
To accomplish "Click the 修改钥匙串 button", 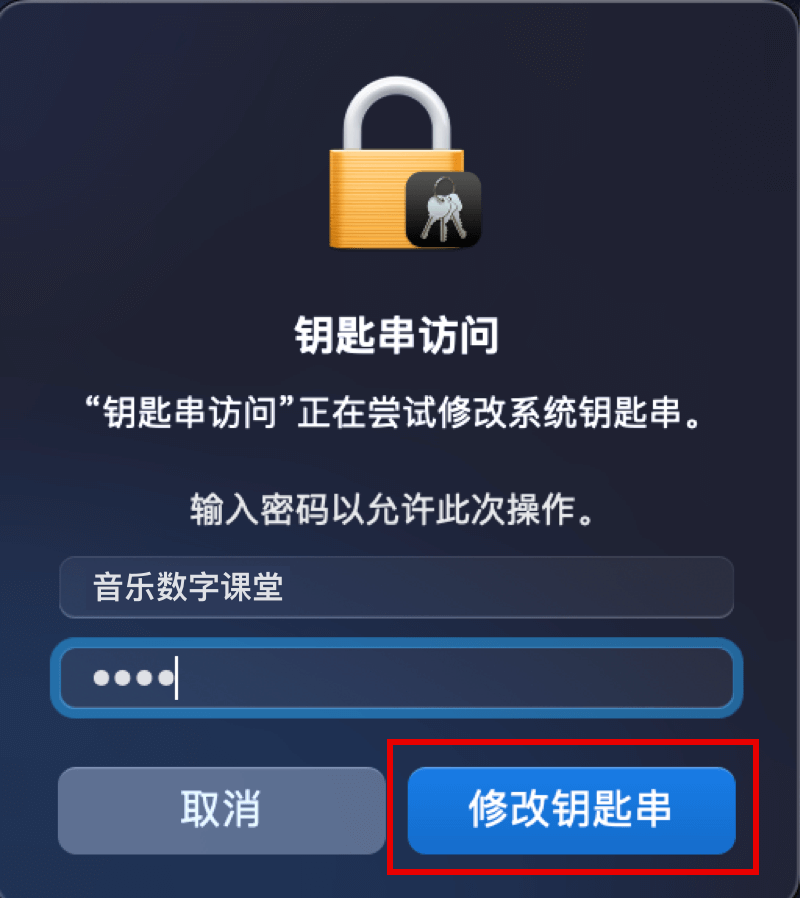I will pyautogui.click(x=572, y=810).
